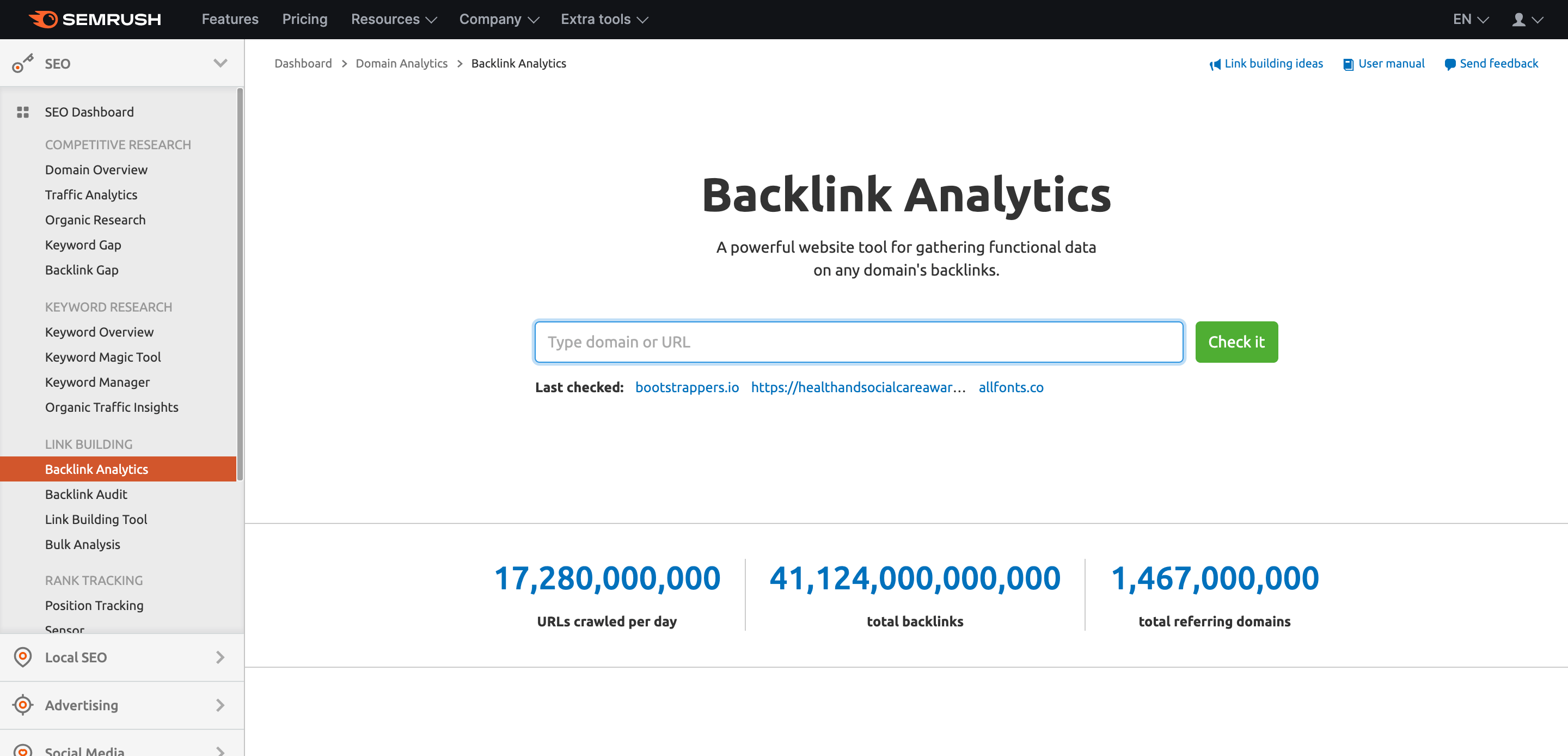This screenshot has width=1568, height=756.
Task: Click the 41,124,000,000,000 total backlinks figure
Action: click(914, 578)
